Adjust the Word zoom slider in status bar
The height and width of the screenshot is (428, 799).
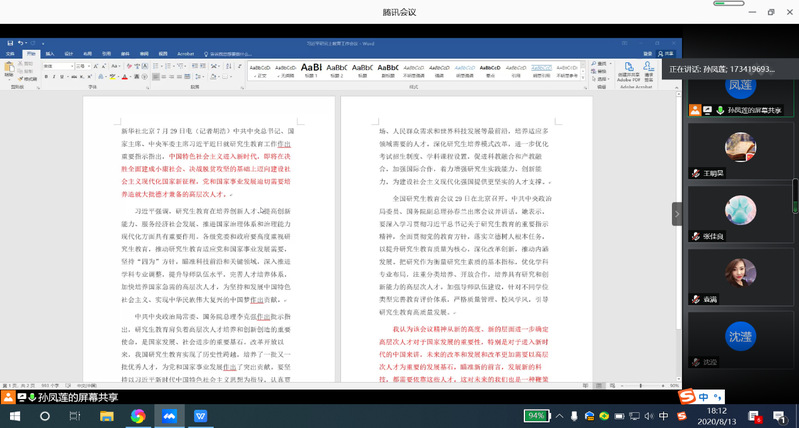[640, 385]
